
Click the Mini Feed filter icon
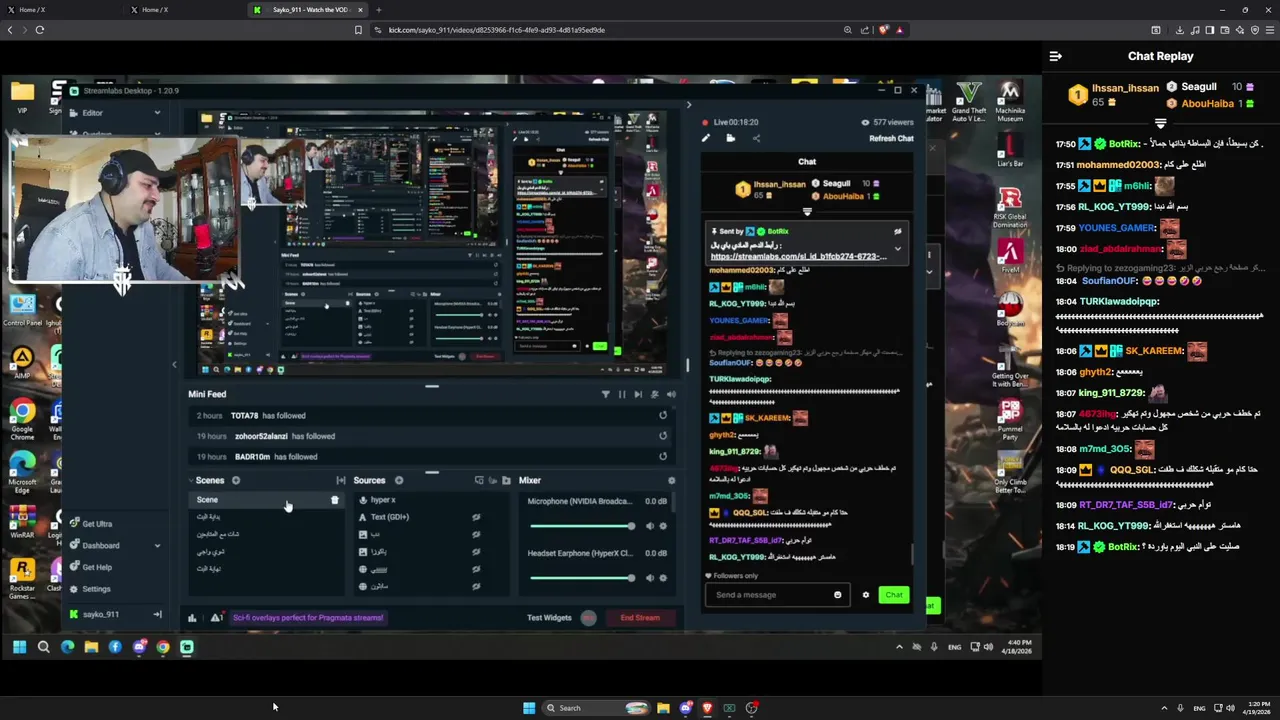[x=605, y=394]
